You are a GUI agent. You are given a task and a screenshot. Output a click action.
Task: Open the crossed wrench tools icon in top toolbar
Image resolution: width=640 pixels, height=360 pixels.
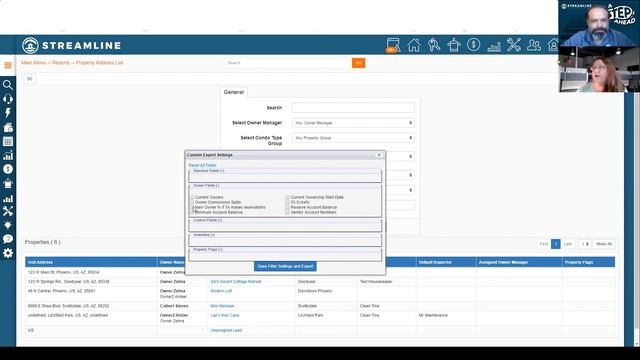513,45
